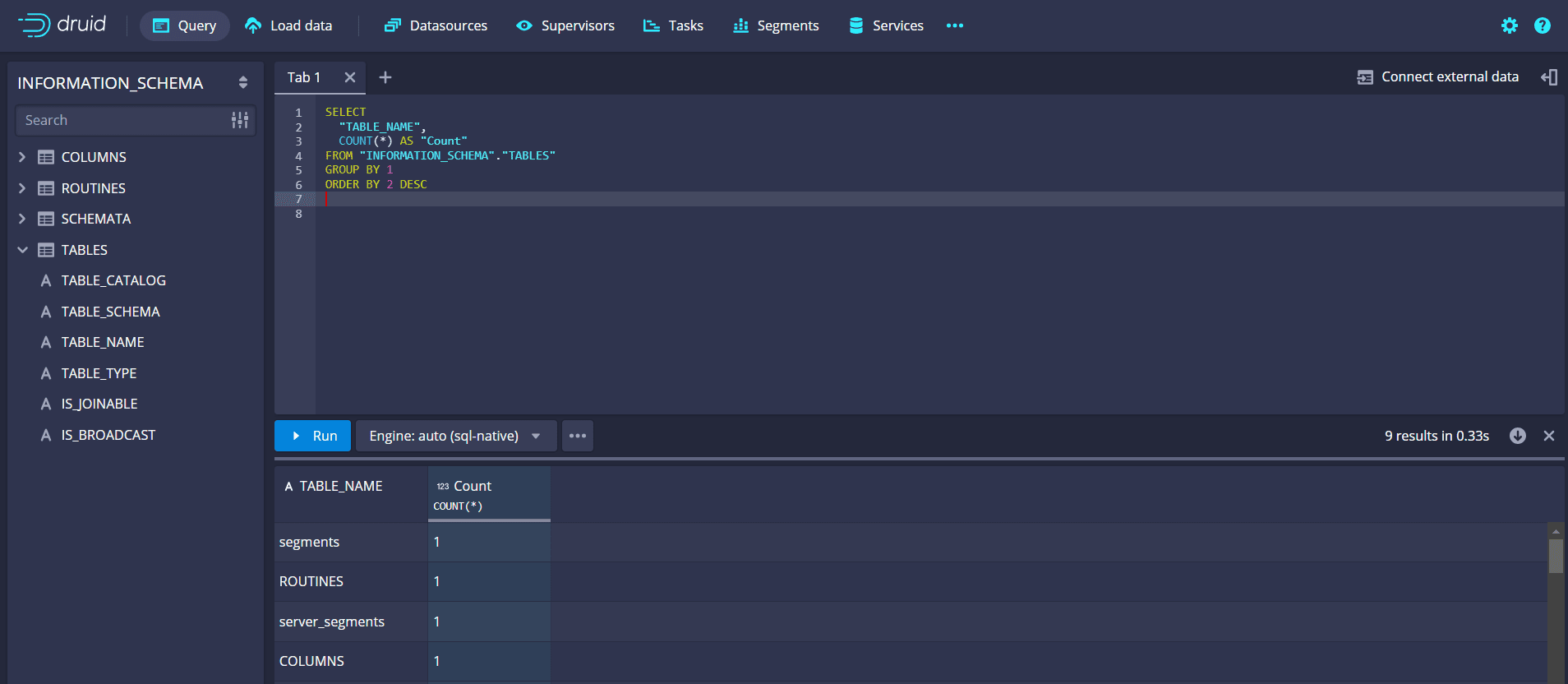This screenshot has height=684, width=1568.
Task: Focus the schema Search field
Action: [123, 120]
